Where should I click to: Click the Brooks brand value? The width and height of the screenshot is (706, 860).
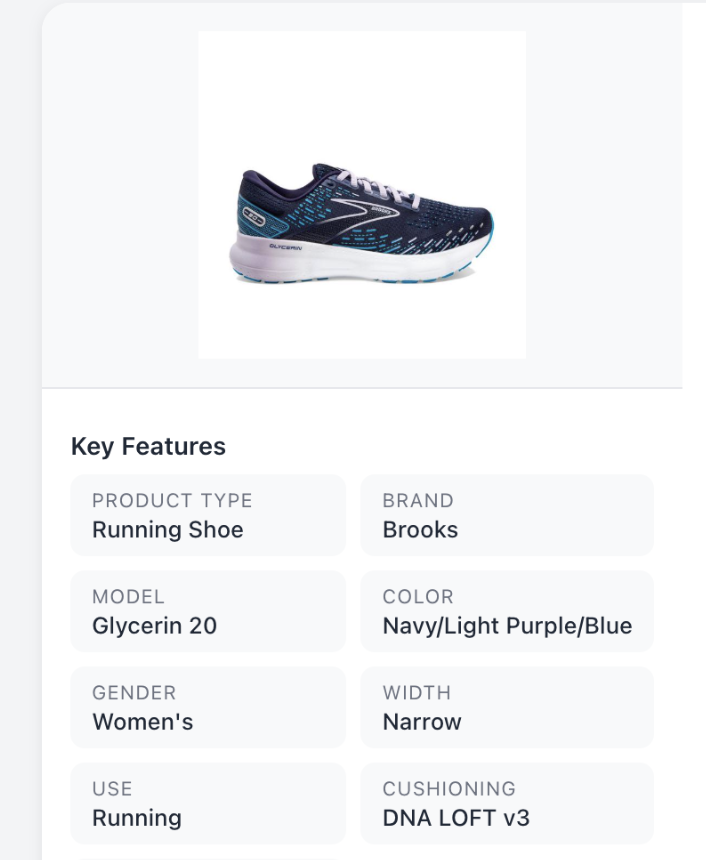pyautogui.click(x=420, y=530)
